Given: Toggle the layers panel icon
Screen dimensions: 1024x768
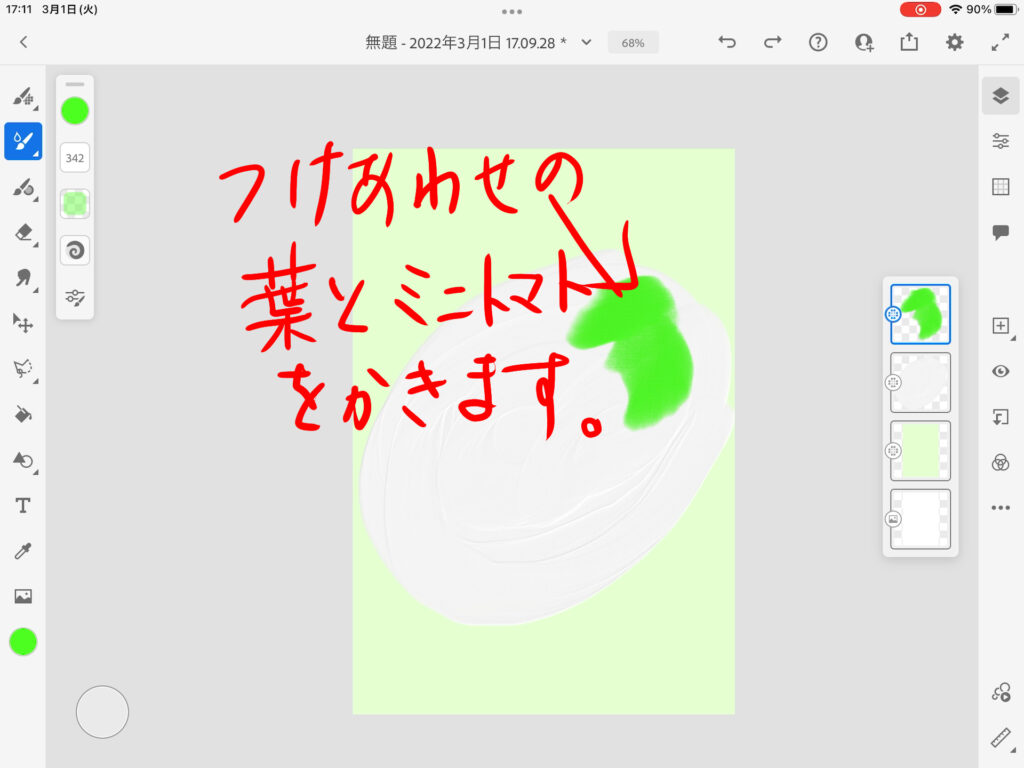Looking at the screenshot, I should [1000, 96].
